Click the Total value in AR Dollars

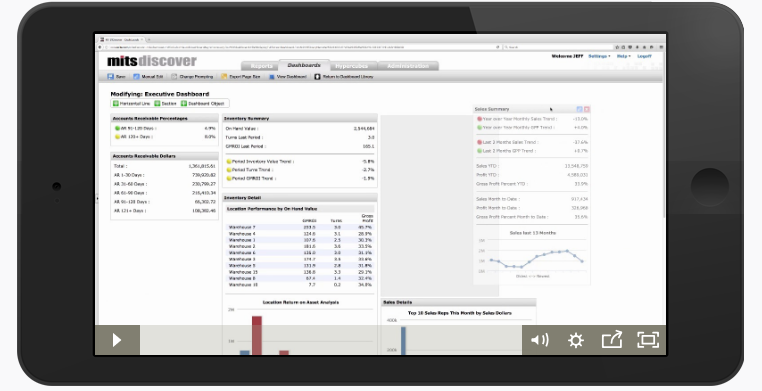tap(202, 166)
